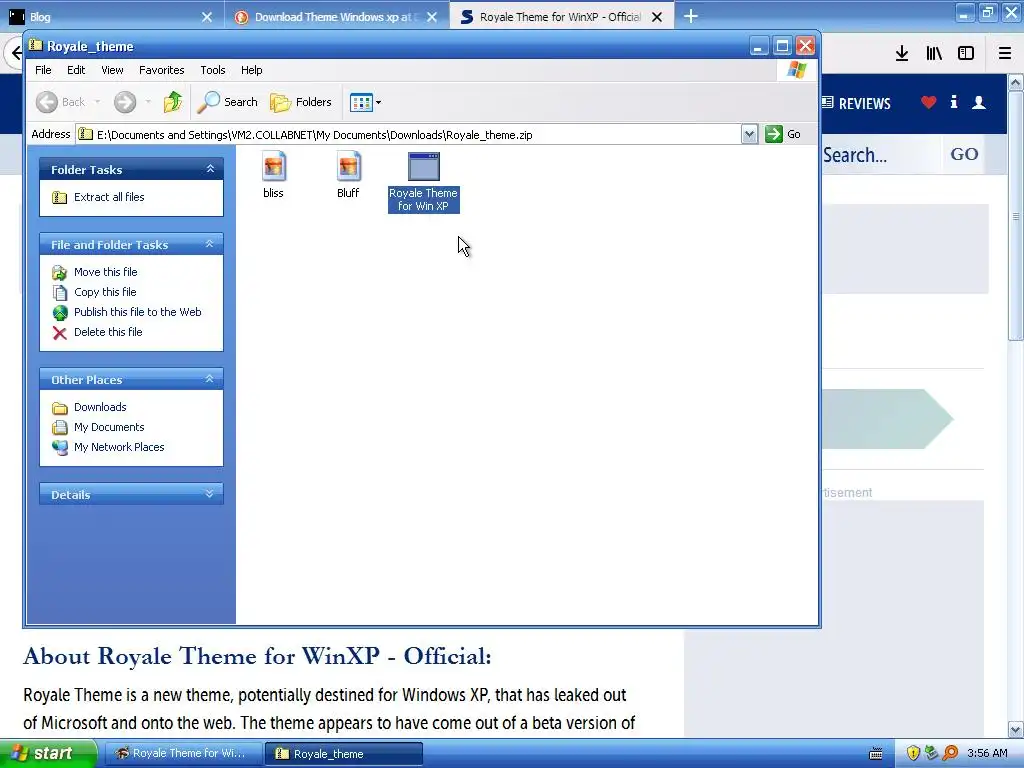This screenshot has width=1024, height=768.
Task: Click browser scrollbar up arrow
Action: 1016,82
